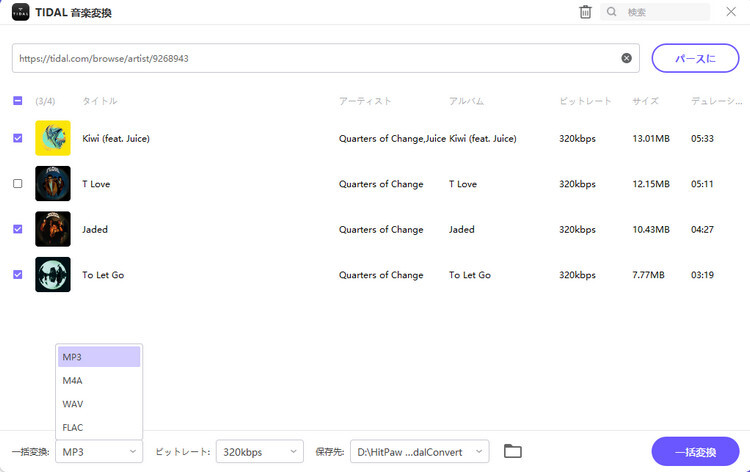Open the Jaded album cover thumbnail

53,229
